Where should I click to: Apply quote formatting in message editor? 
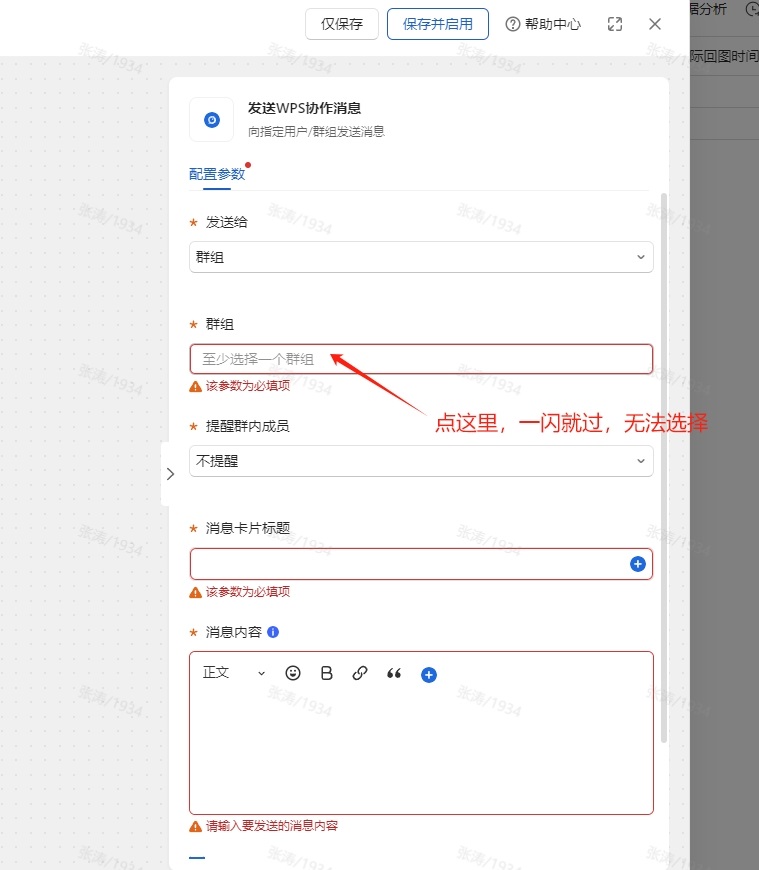394,674
